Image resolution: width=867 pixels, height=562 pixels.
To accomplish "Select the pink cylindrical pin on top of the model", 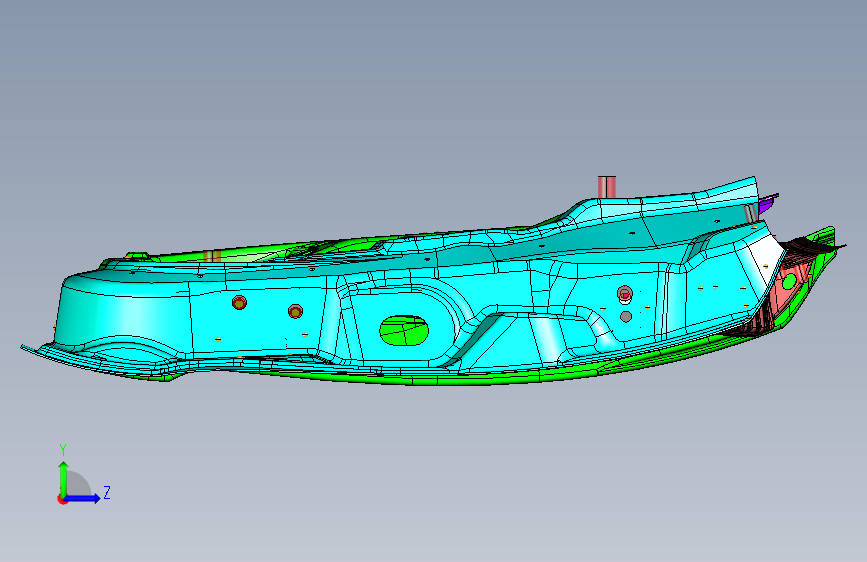I will coord(607,186).
